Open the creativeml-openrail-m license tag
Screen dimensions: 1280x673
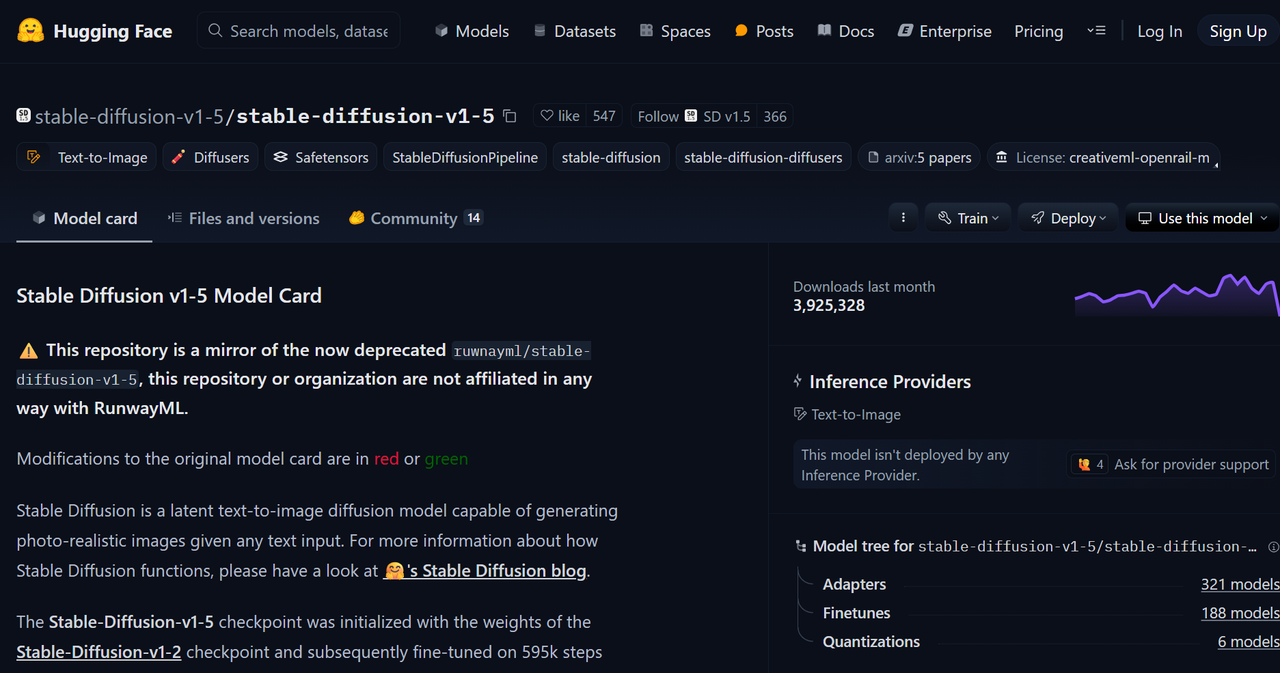tap(1103, 157)
